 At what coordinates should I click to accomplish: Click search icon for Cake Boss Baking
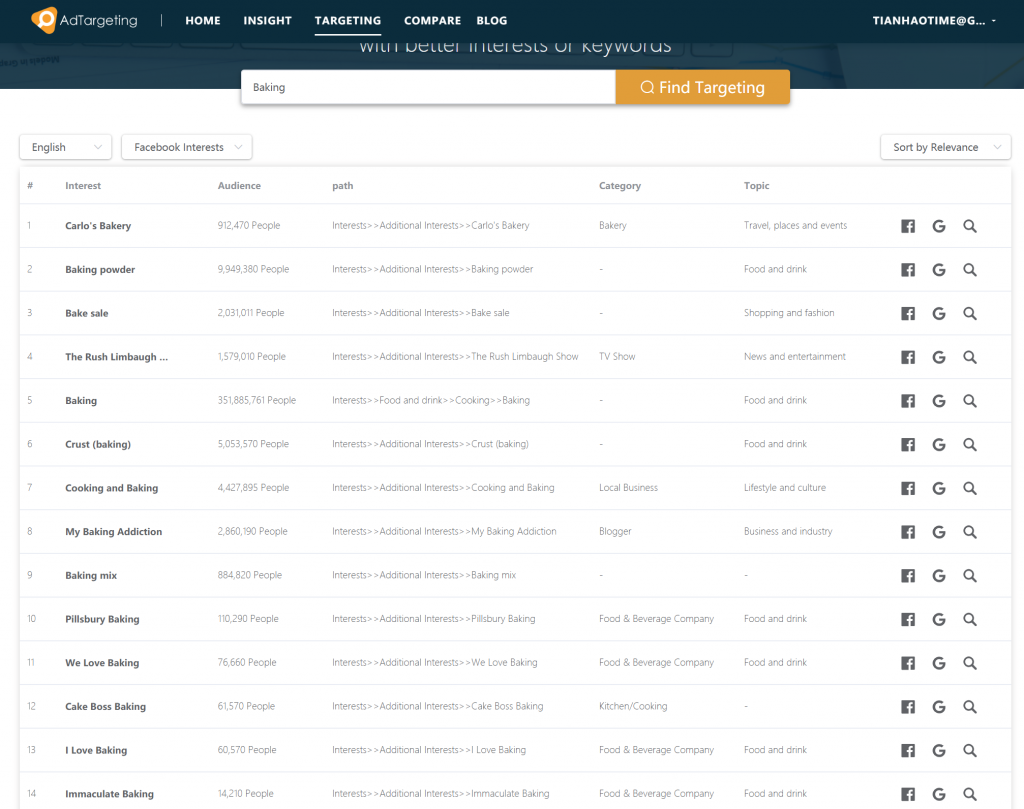(x=970, y=707)
